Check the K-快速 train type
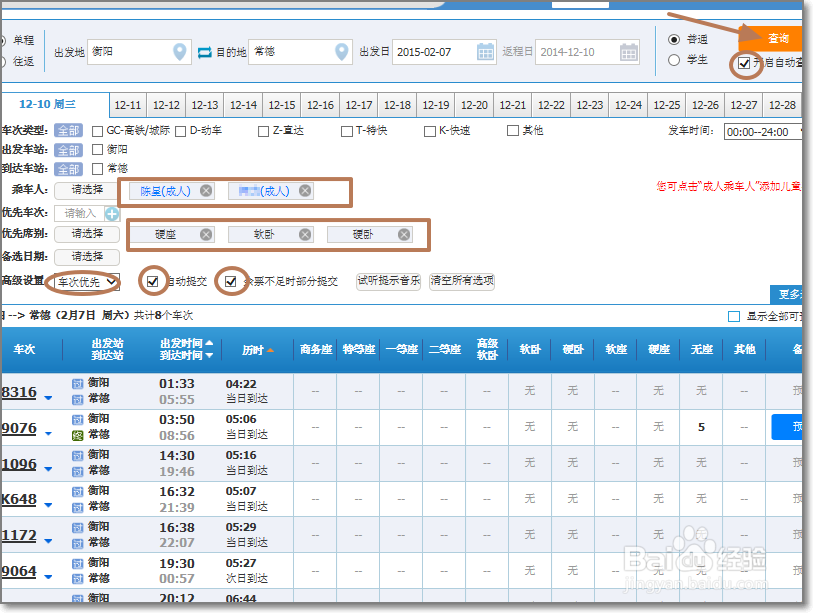This screenshot has width=813, height=613. coord(429,131)
